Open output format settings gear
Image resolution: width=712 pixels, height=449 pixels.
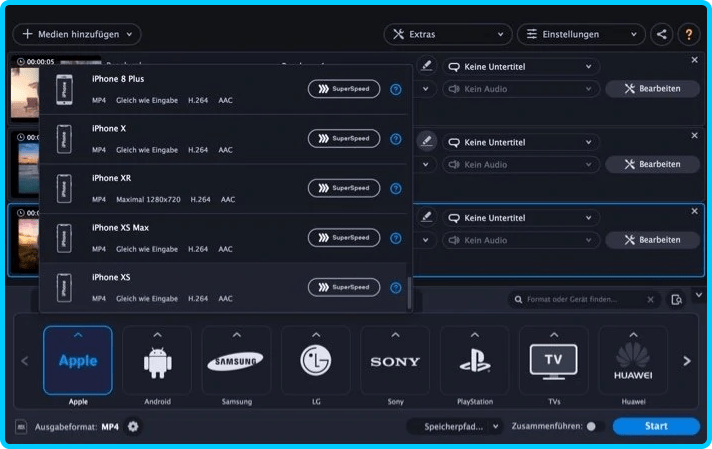pos(133,426)
